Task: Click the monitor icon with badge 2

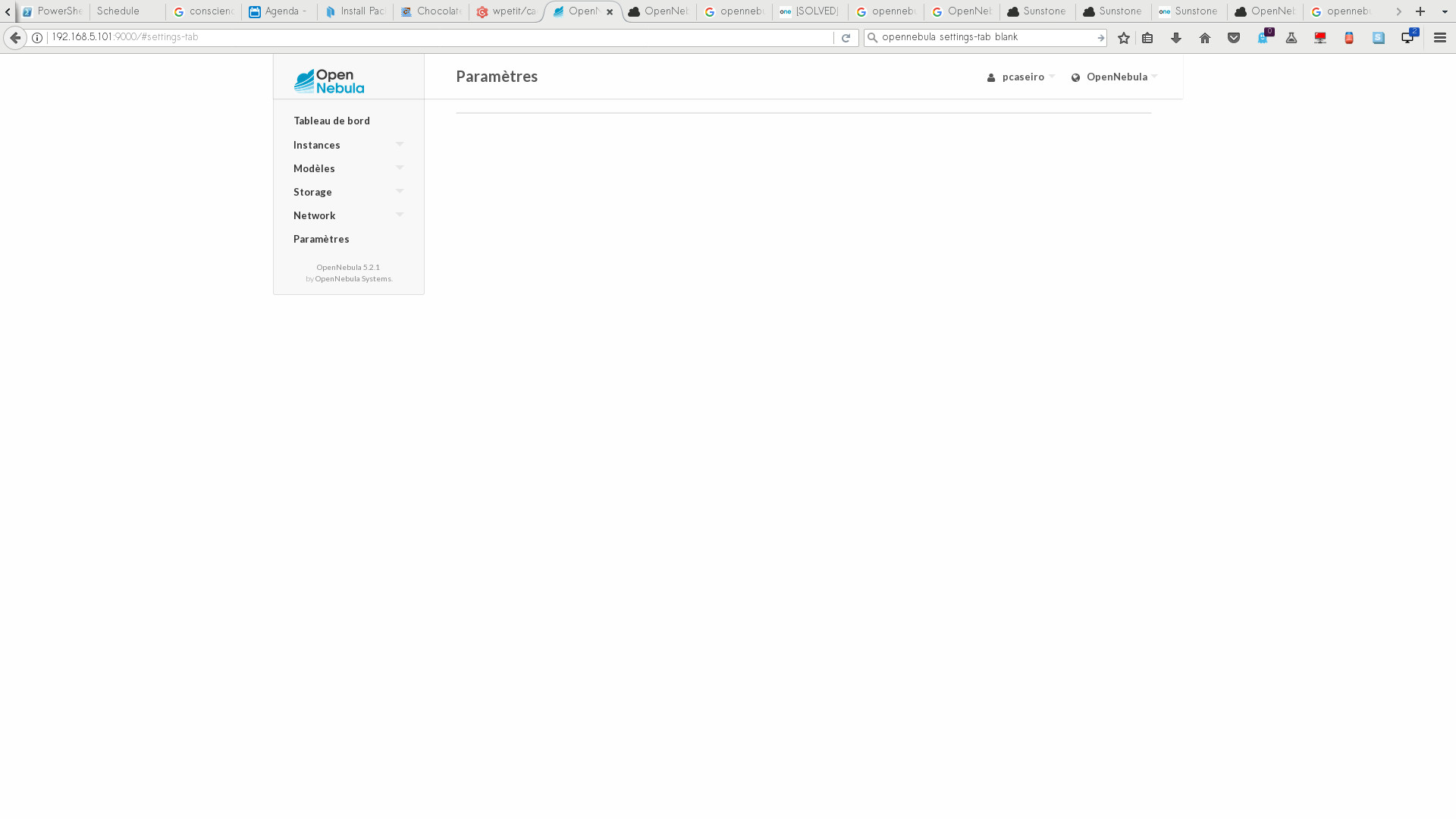Action: click(x=1409, y=36)
